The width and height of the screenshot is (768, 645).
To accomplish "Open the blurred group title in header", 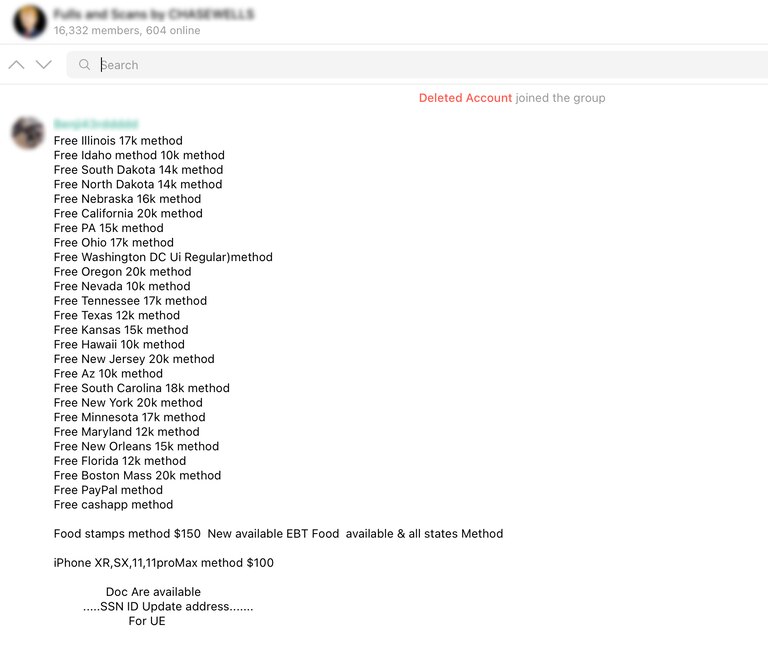I will coord(154,14).
